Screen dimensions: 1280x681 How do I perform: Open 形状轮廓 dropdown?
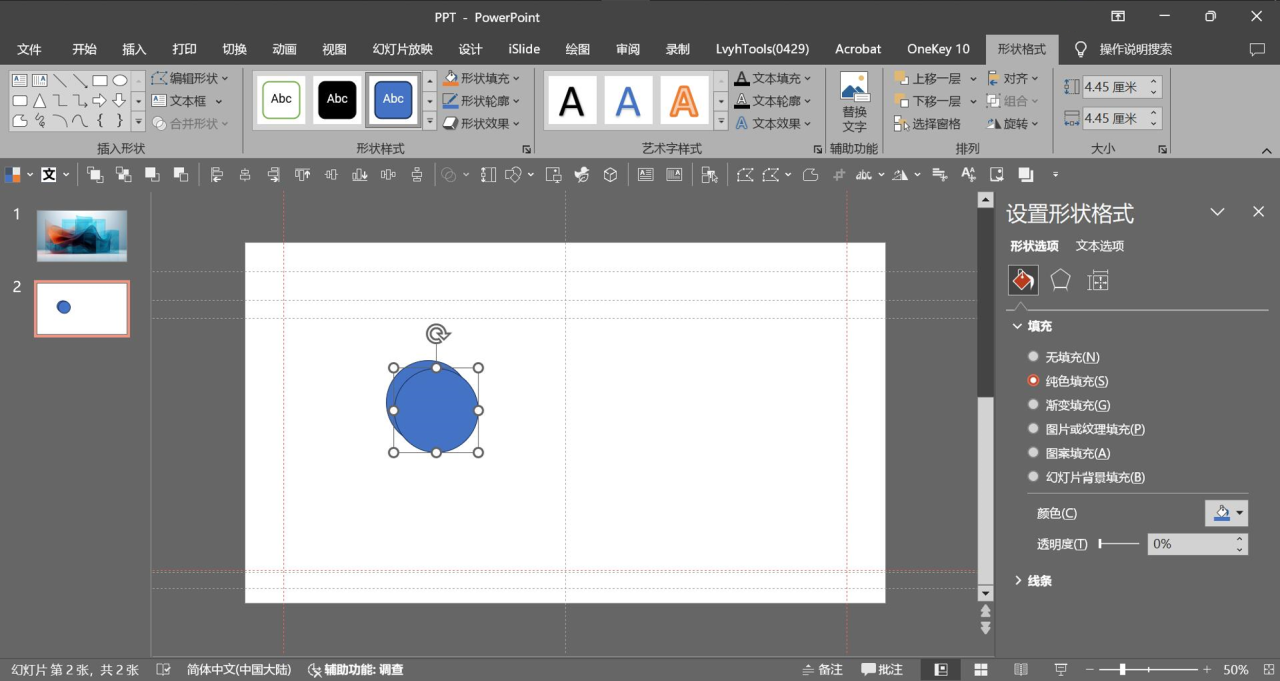coord(482,101)
